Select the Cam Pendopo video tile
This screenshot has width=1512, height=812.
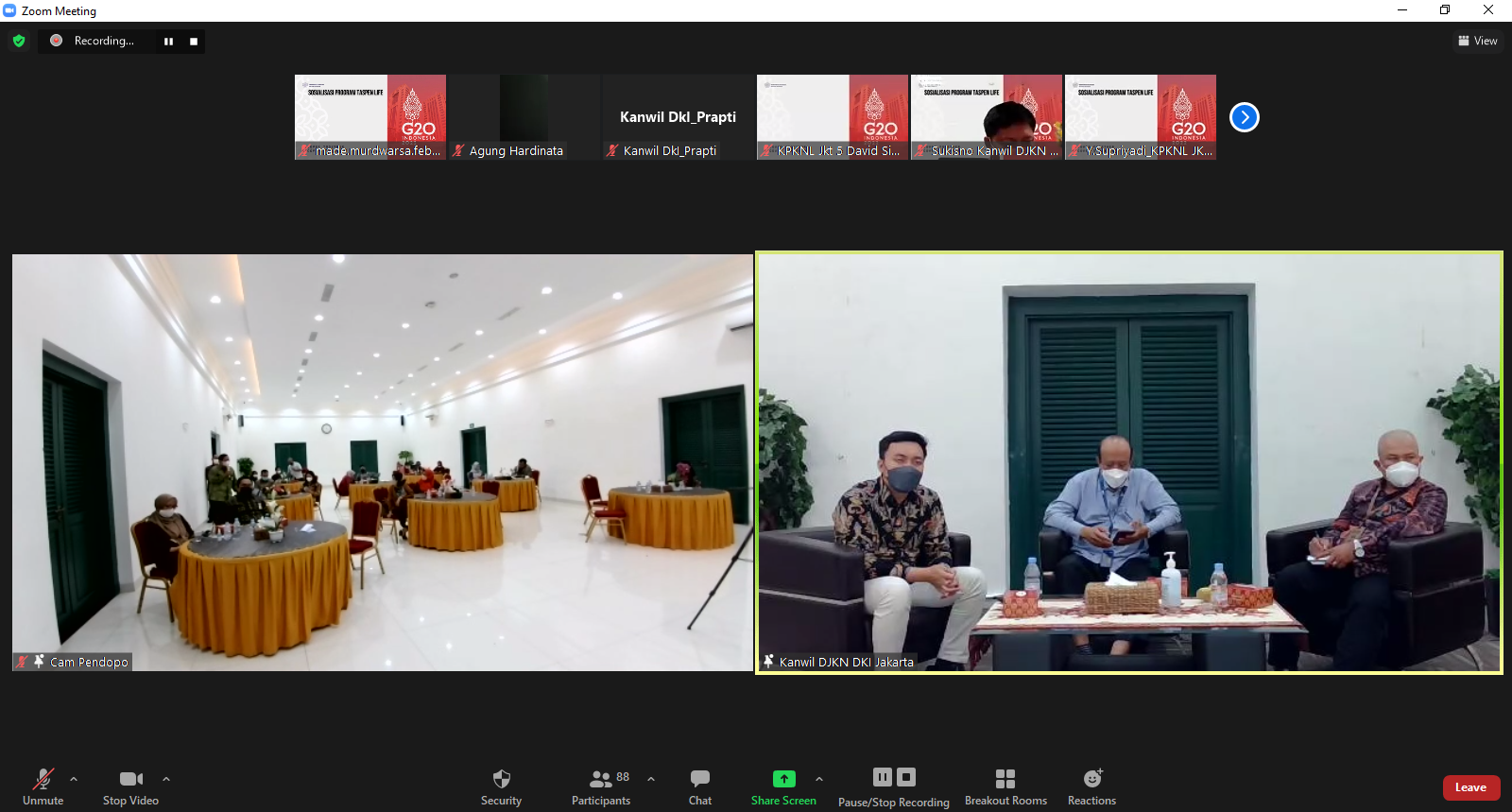(x=382, y=462)
